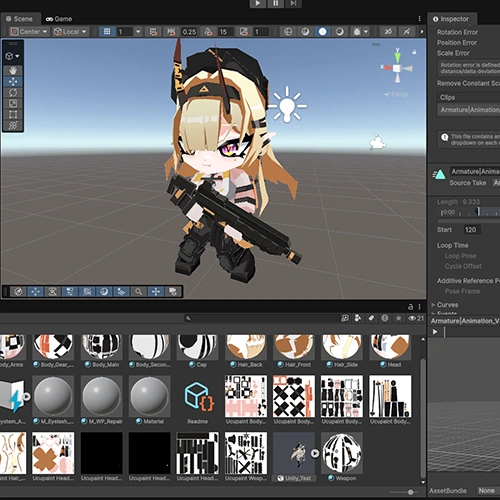Viewport: 500px width, 500px height.
Task: Switch to the Scene tab
Action: coord(20,19)
